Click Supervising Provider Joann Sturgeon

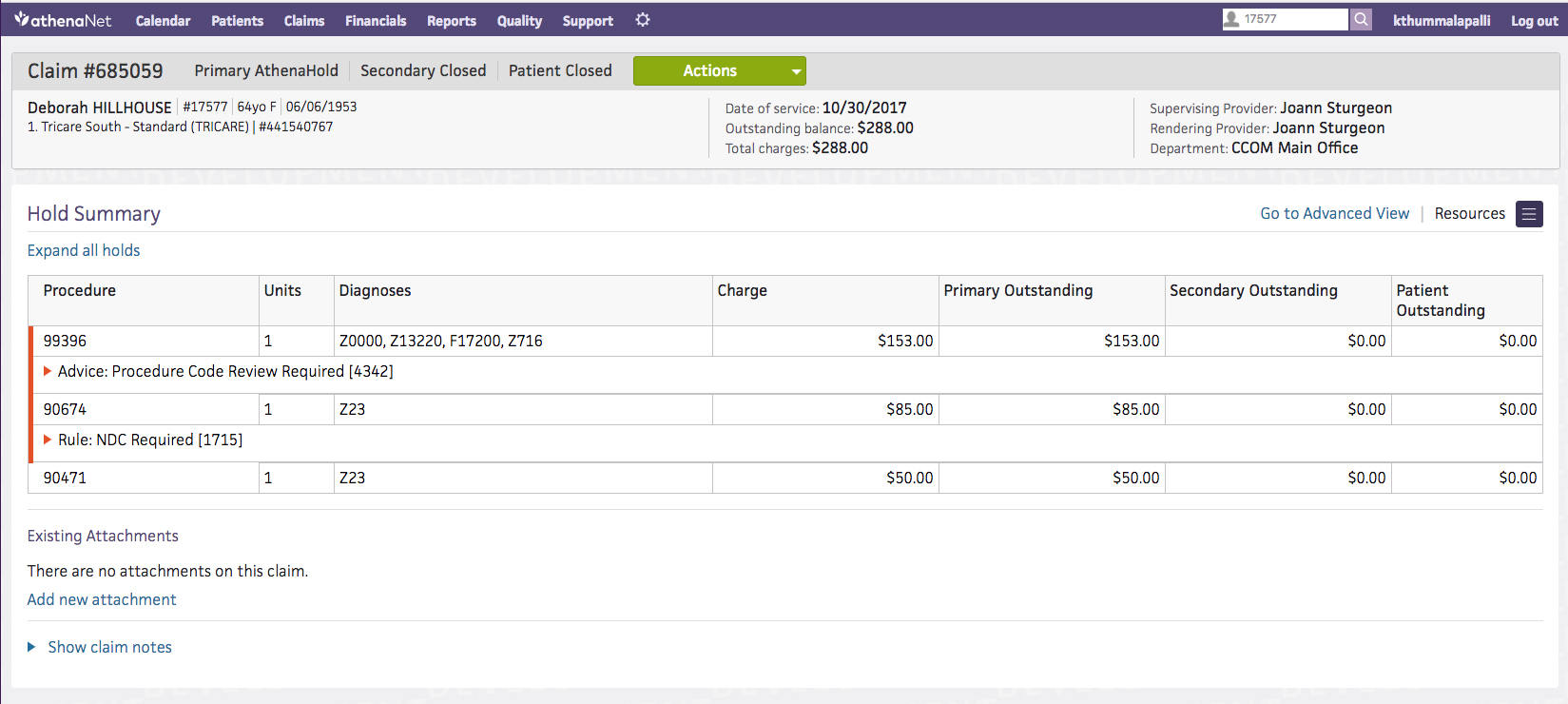[1270, 108]
